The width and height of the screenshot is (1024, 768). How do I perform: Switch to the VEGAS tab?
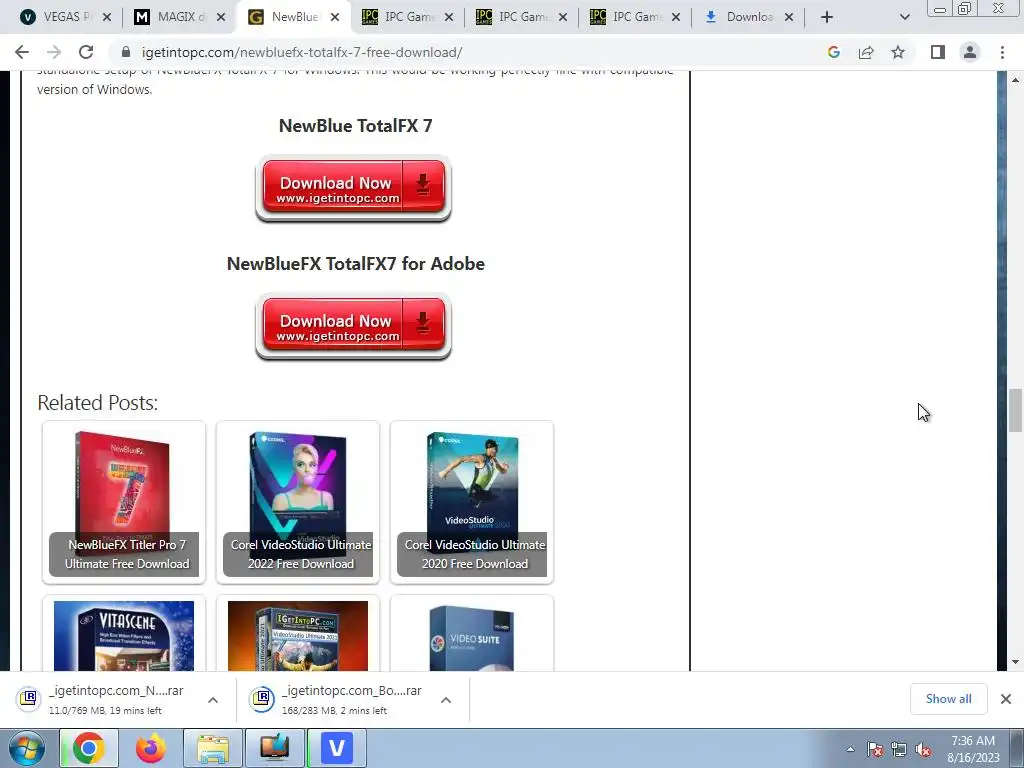(x=66, y=17)
